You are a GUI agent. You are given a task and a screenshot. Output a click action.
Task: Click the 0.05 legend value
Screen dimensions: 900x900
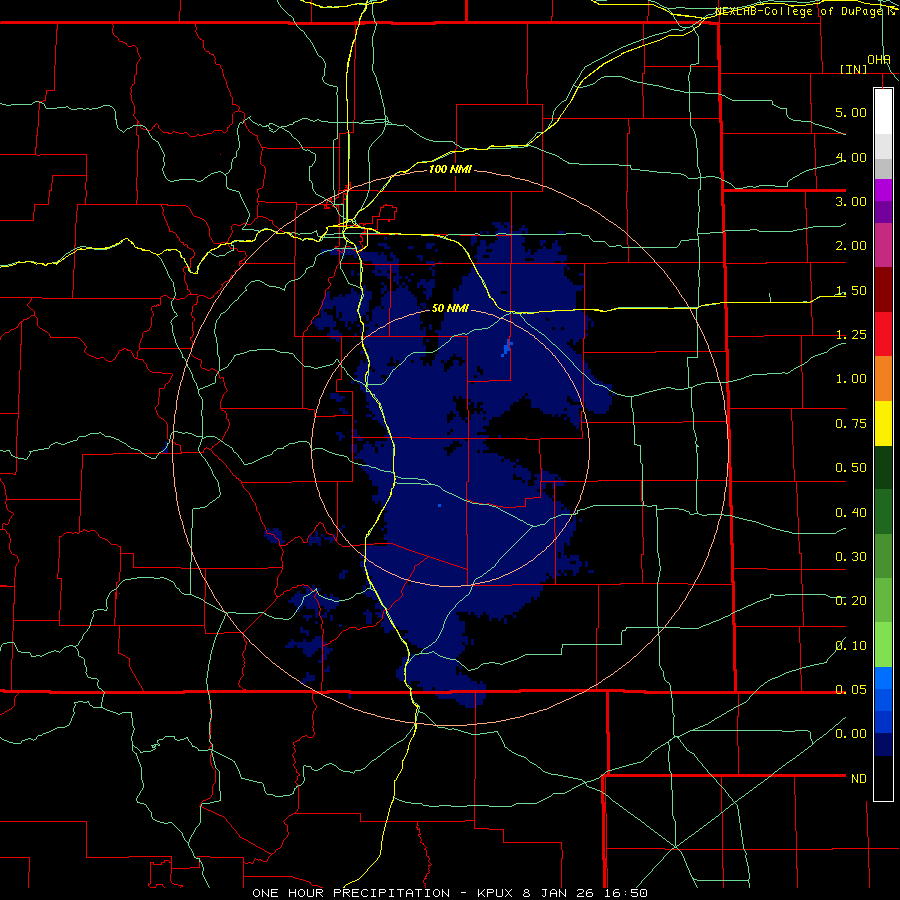pos(851,690)
